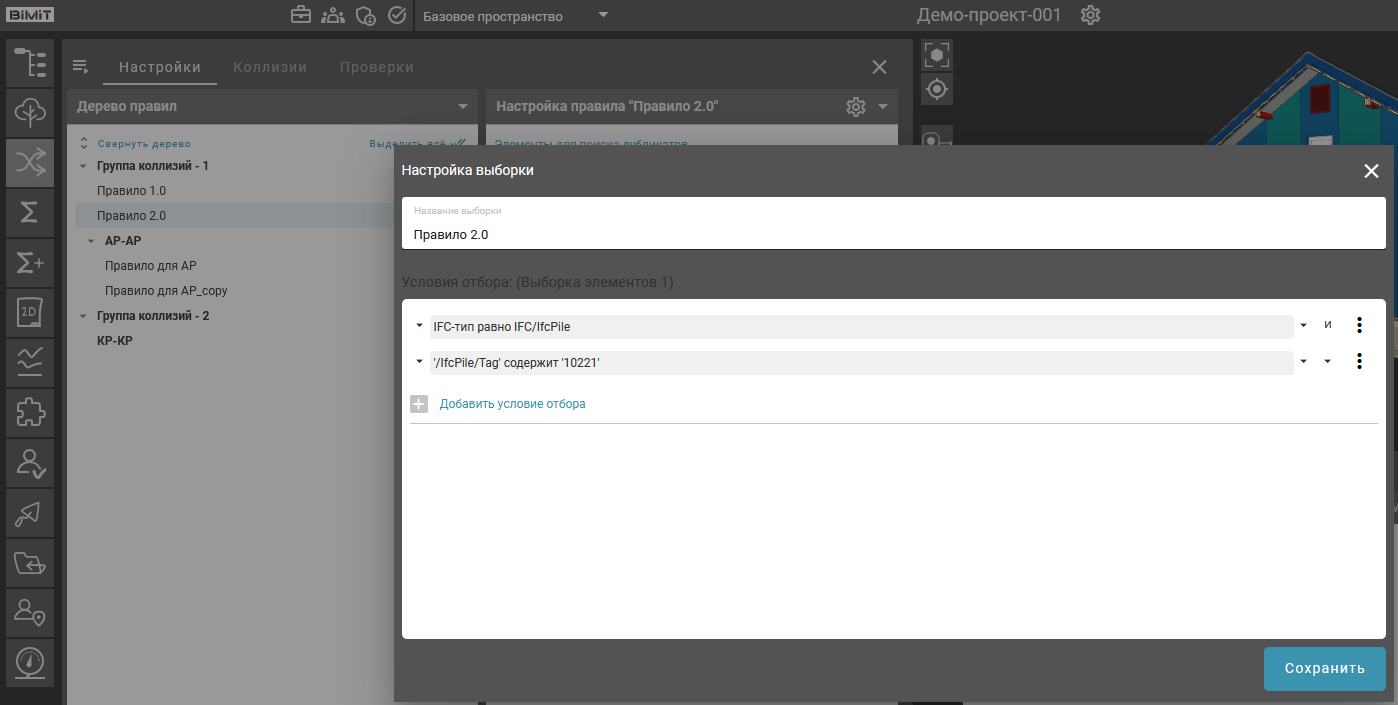The height and width of the screenshot is (705, 1398).
Task: Click the puzzle piece plugins icon
Action: coord(30,413)
